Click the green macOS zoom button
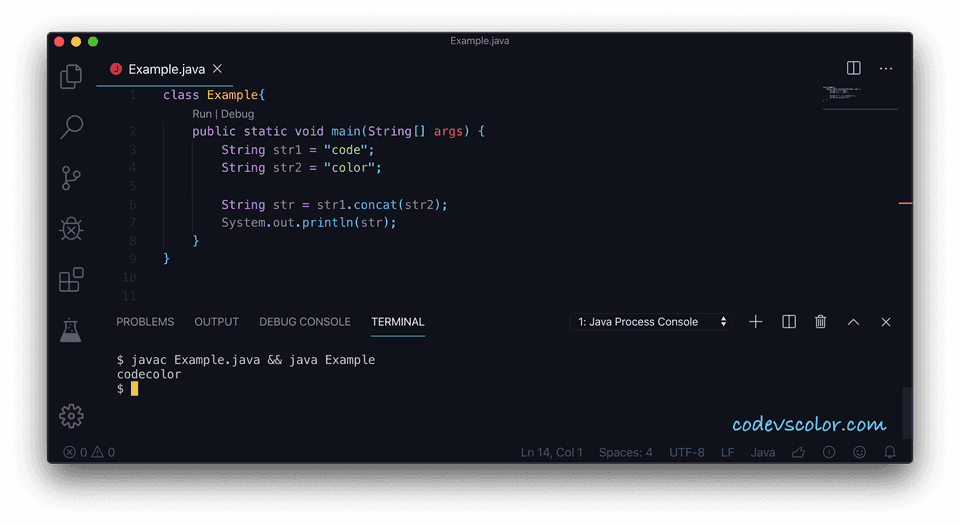 tap(93, 41)
